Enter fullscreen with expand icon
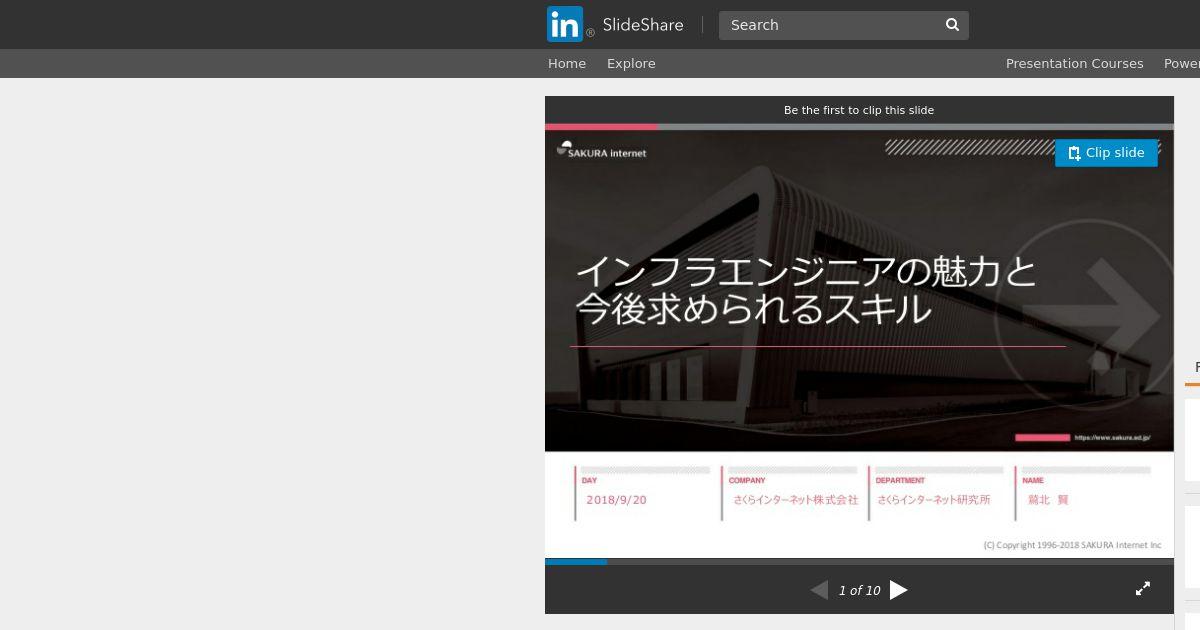1200x630 pixels. pyautogui.click(x=1143, y=589)
